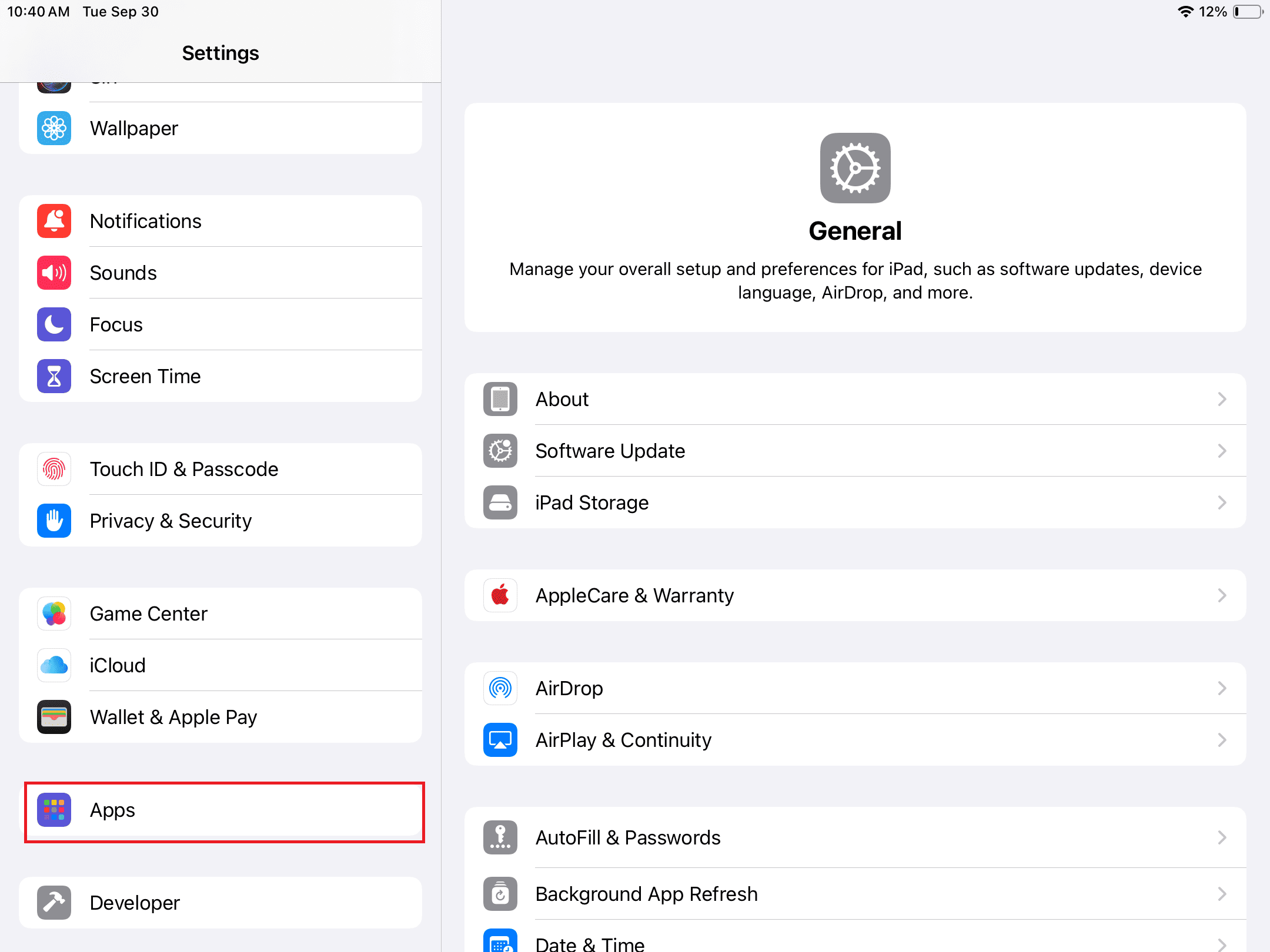Expand About with its chevron
1270x952 pixels.
(1222, 399)
